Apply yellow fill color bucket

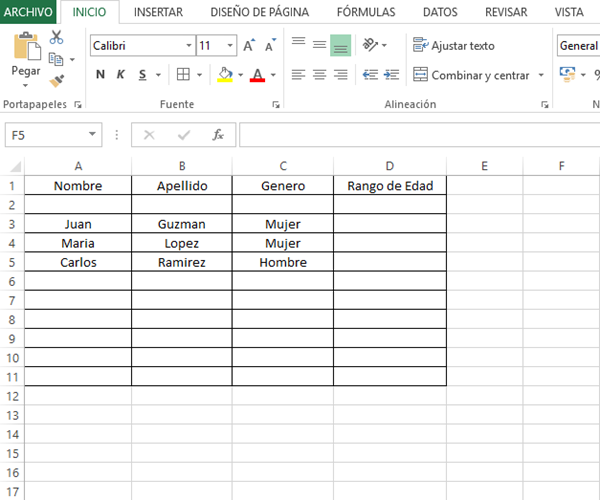pos(225,74)
